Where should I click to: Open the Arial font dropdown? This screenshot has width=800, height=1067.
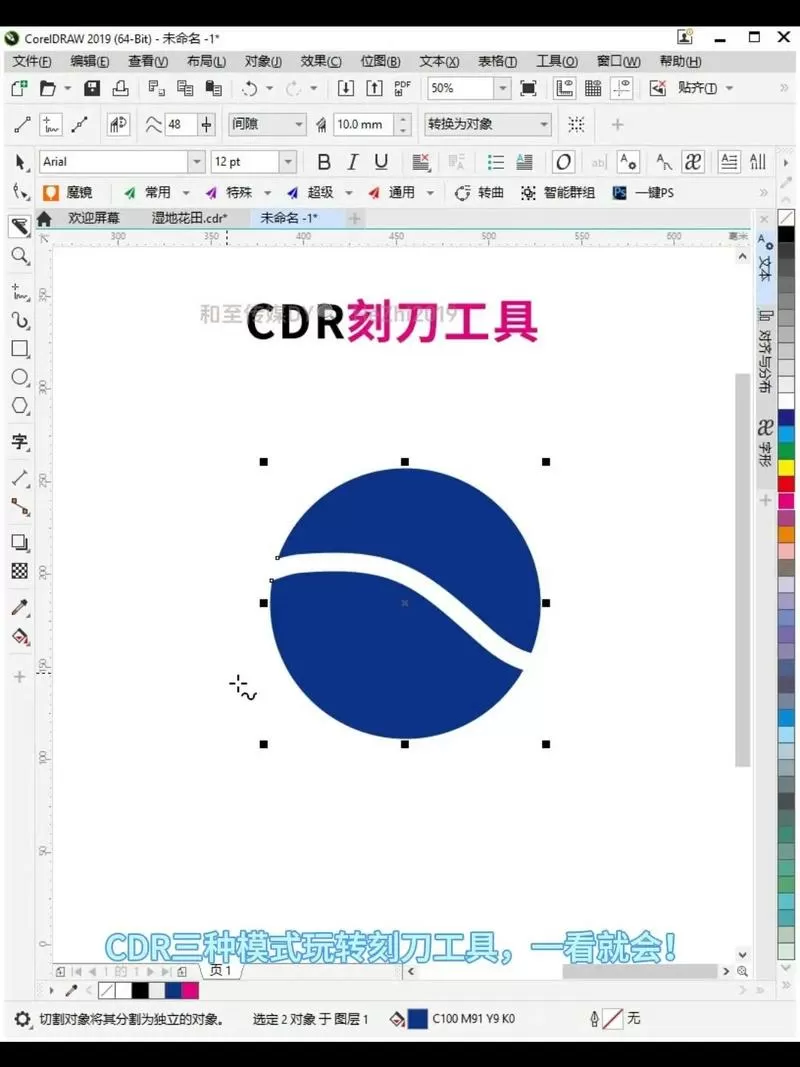tap(197, 162)
